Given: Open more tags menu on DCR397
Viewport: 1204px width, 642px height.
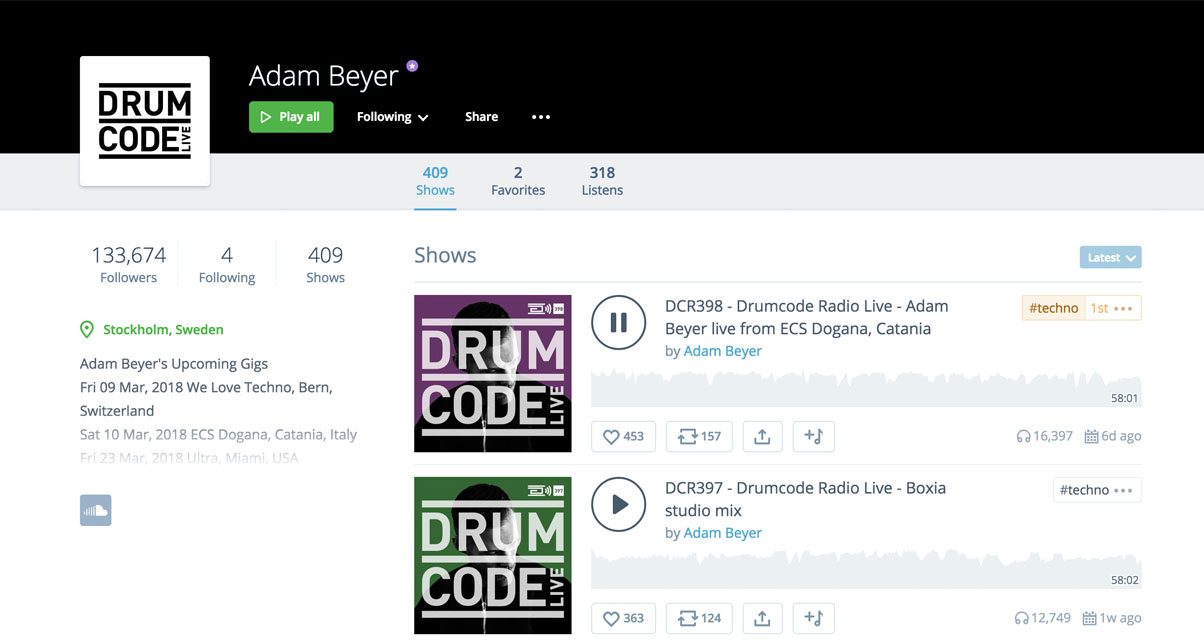Looking at the screenshot, I should pos(1123,490).
